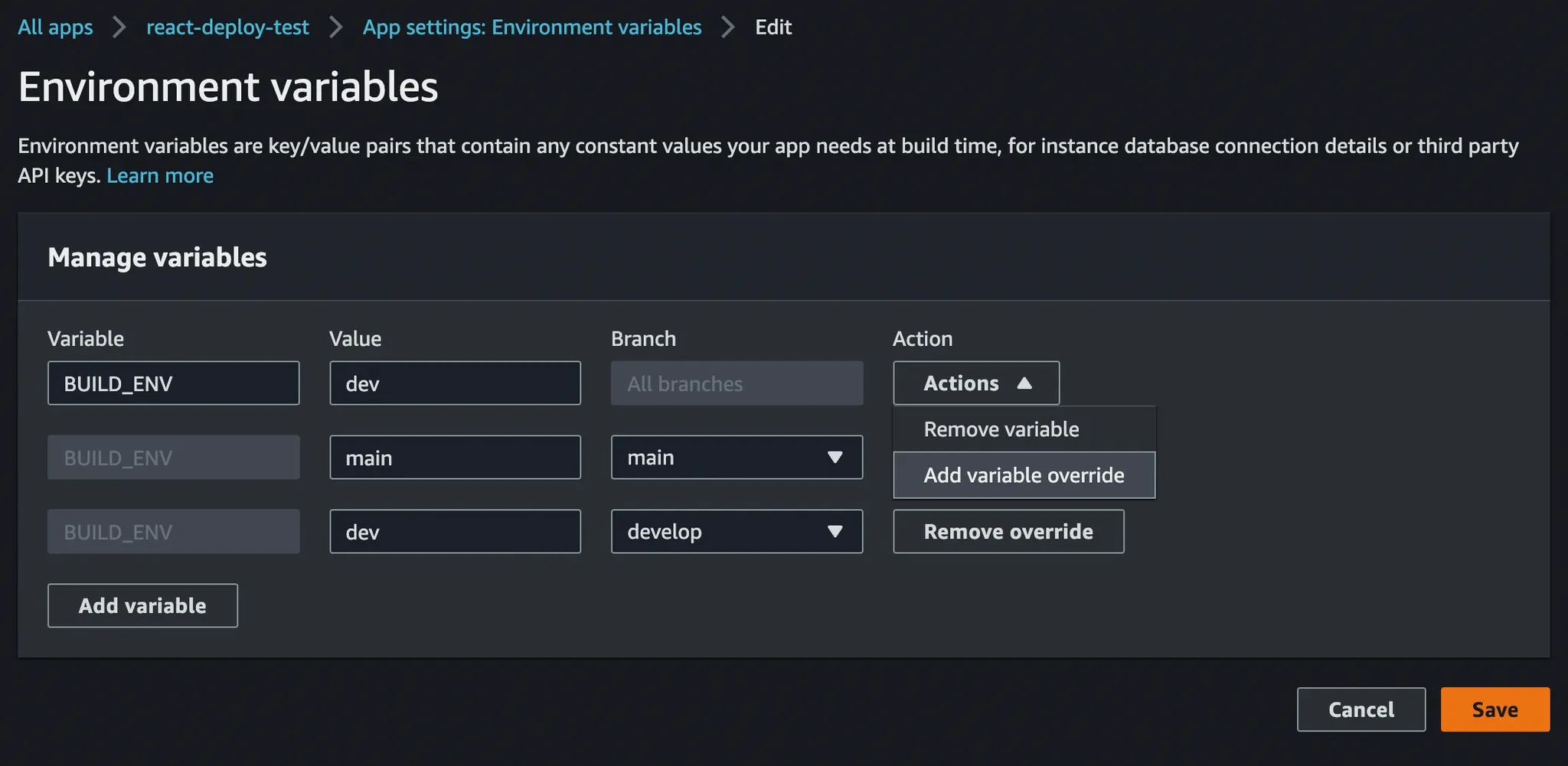Go to All apps breadcrumb
Image resolution: width=1568 pixels, height=766 pixels.
click(x=55, y=28)
